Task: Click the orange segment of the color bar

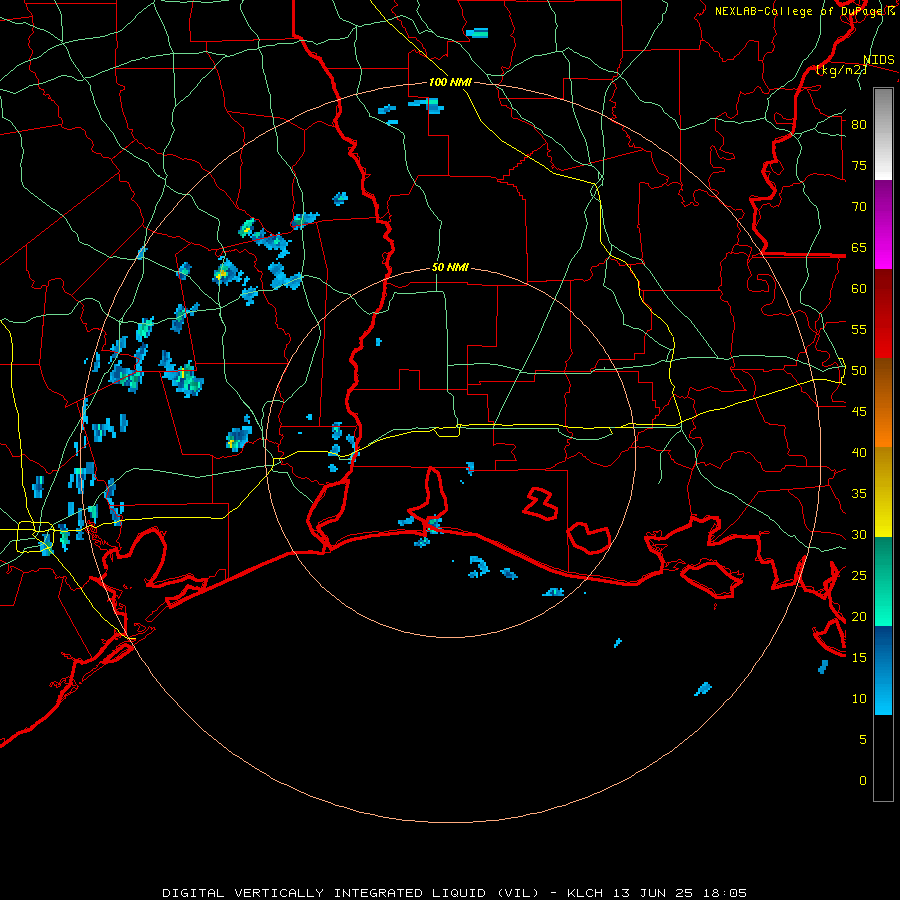Action: [883, 403]
